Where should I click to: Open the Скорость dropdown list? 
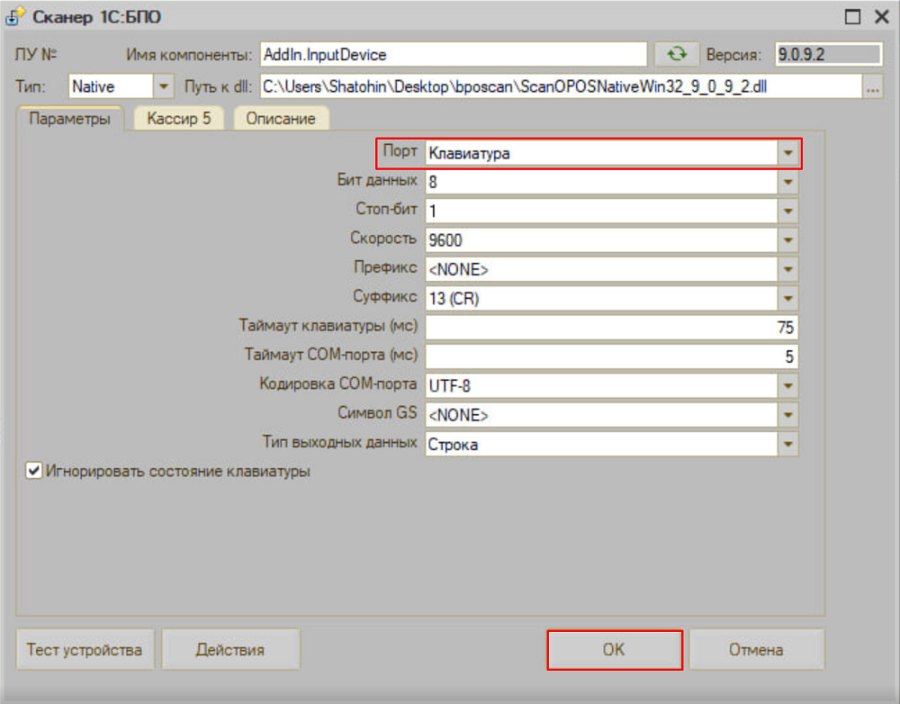pos(788,240)
